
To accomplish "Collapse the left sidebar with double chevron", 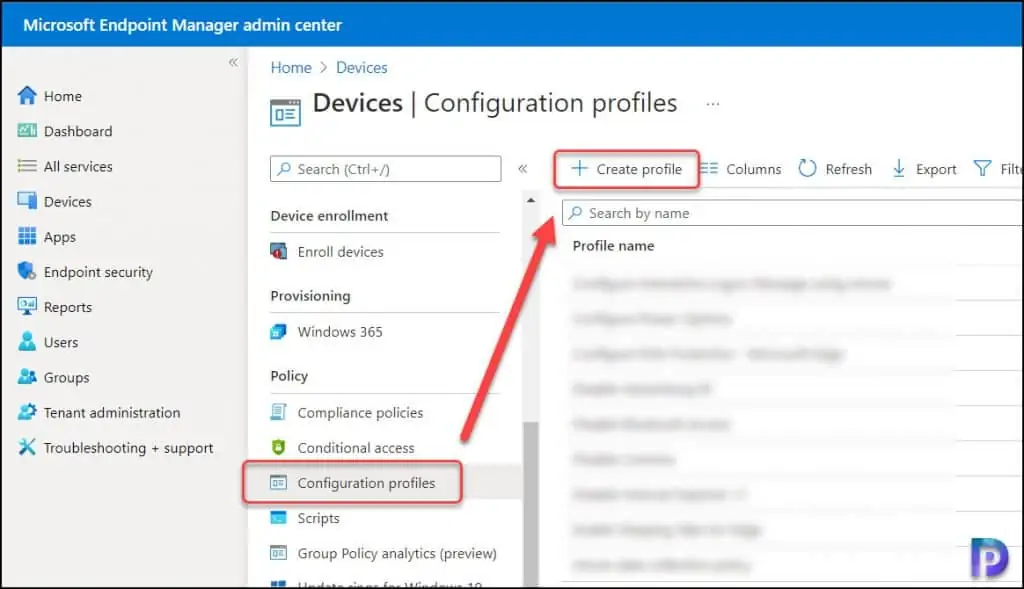I will 233,62.
